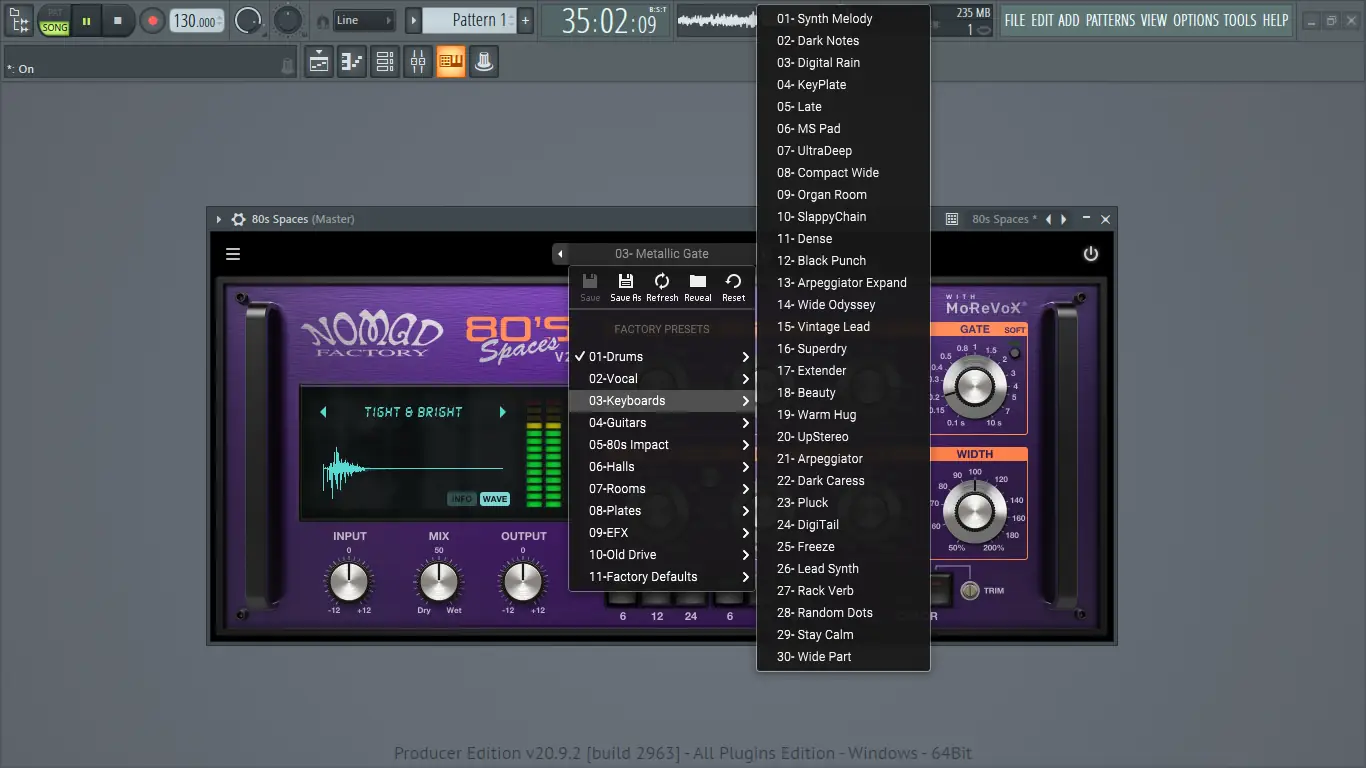Screen dimensions: 1366x768
Task: Click the Refresh presets icon
Action: tap(662, 287)
